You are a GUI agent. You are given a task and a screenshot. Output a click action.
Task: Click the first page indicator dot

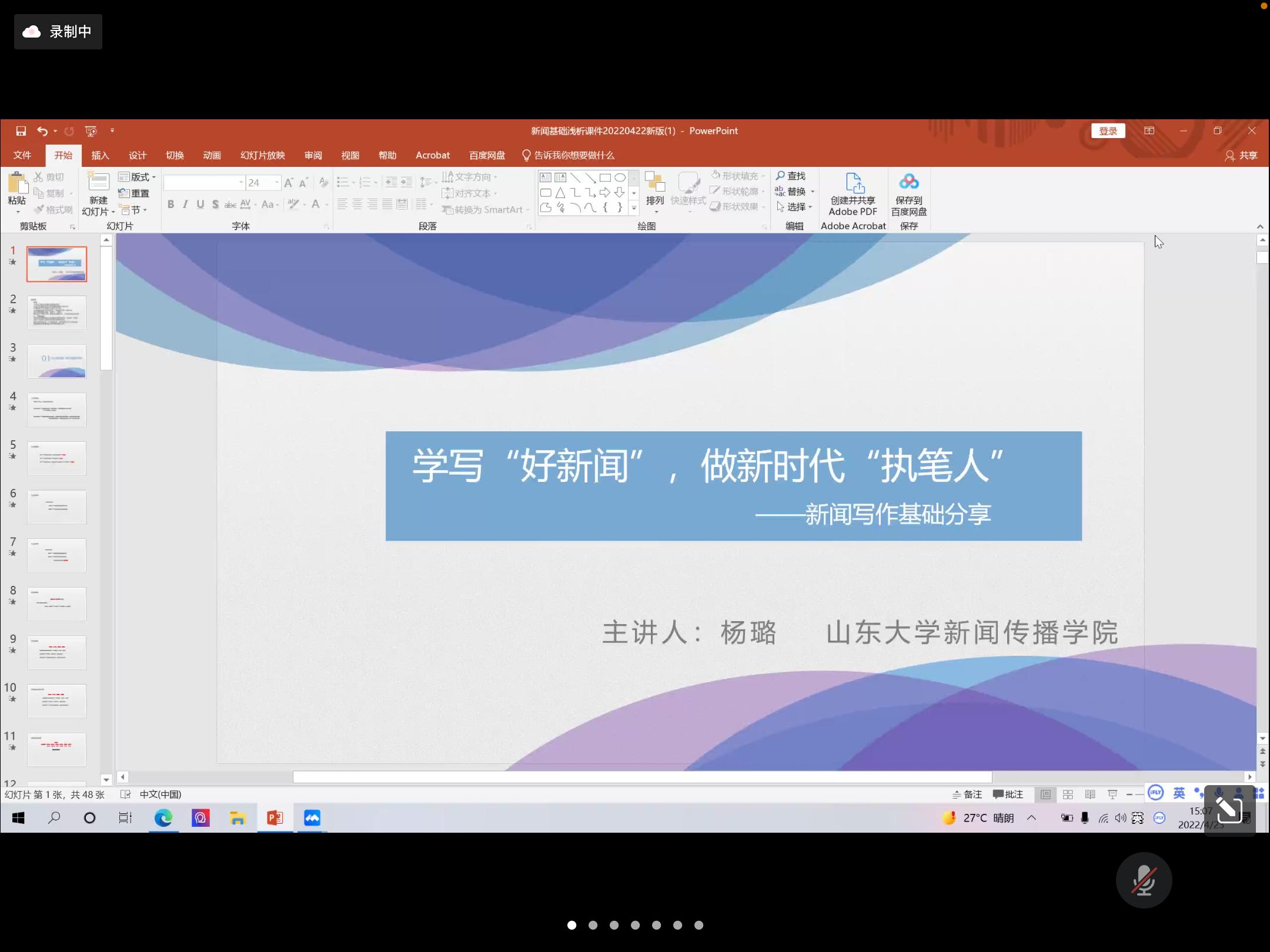click(571, 925)
